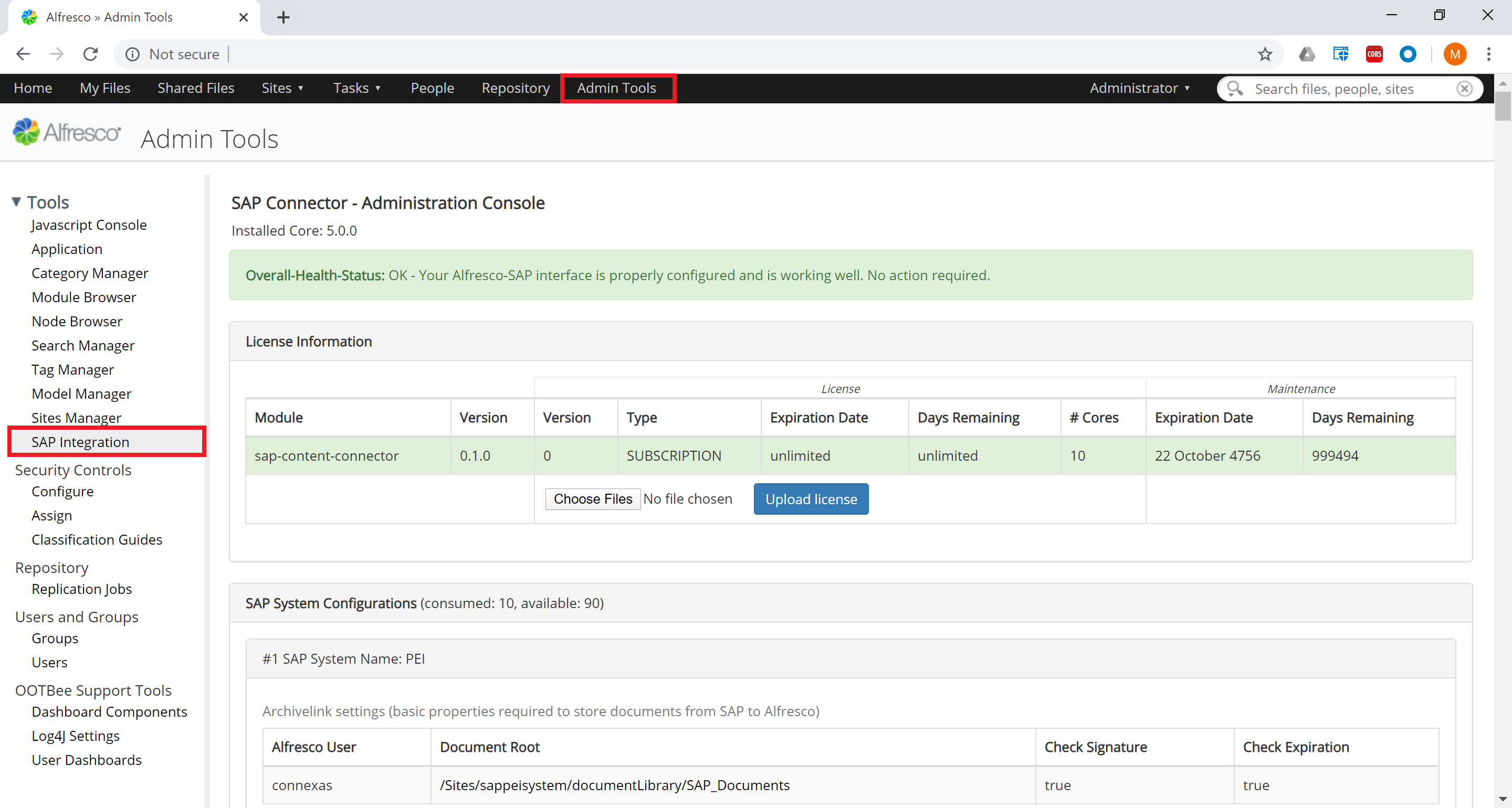The height and width of the screenshot is (808, 1512).
Task: Open the Sites dropdown
Action: (282, 88)
